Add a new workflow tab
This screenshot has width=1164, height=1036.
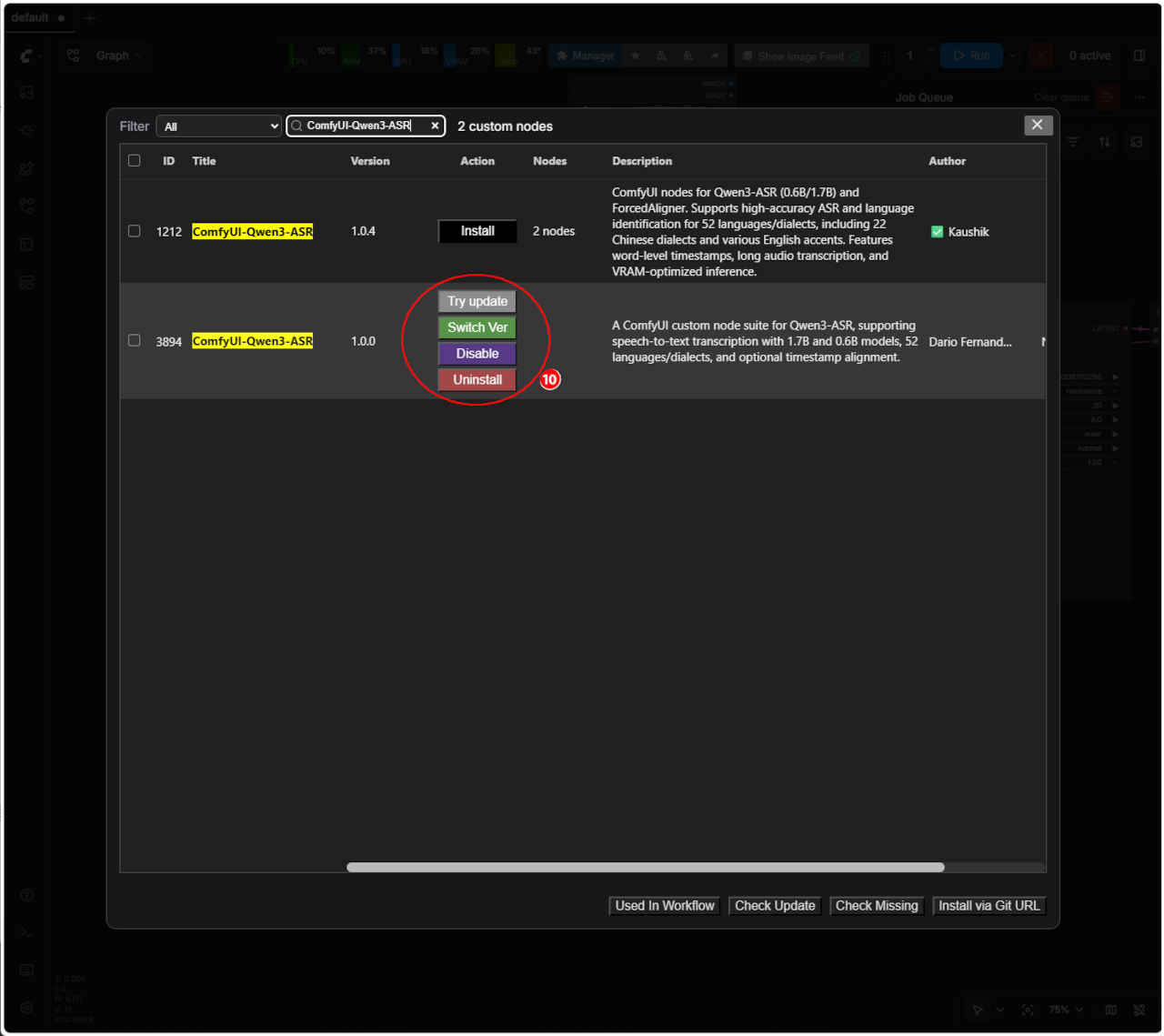point(89,18)
